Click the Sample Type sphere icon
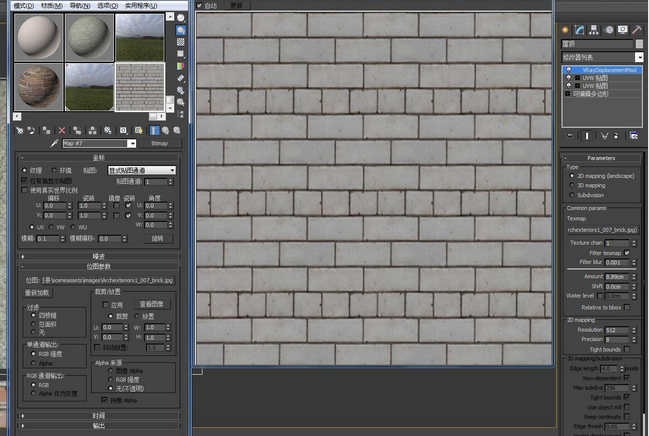This screenshot has width=649, height=436. coord(181,18)
